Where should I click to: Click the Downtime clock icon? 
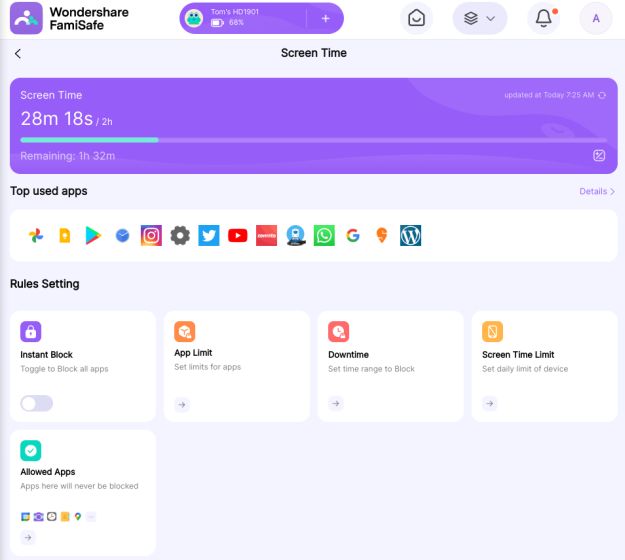click(338, 332)
